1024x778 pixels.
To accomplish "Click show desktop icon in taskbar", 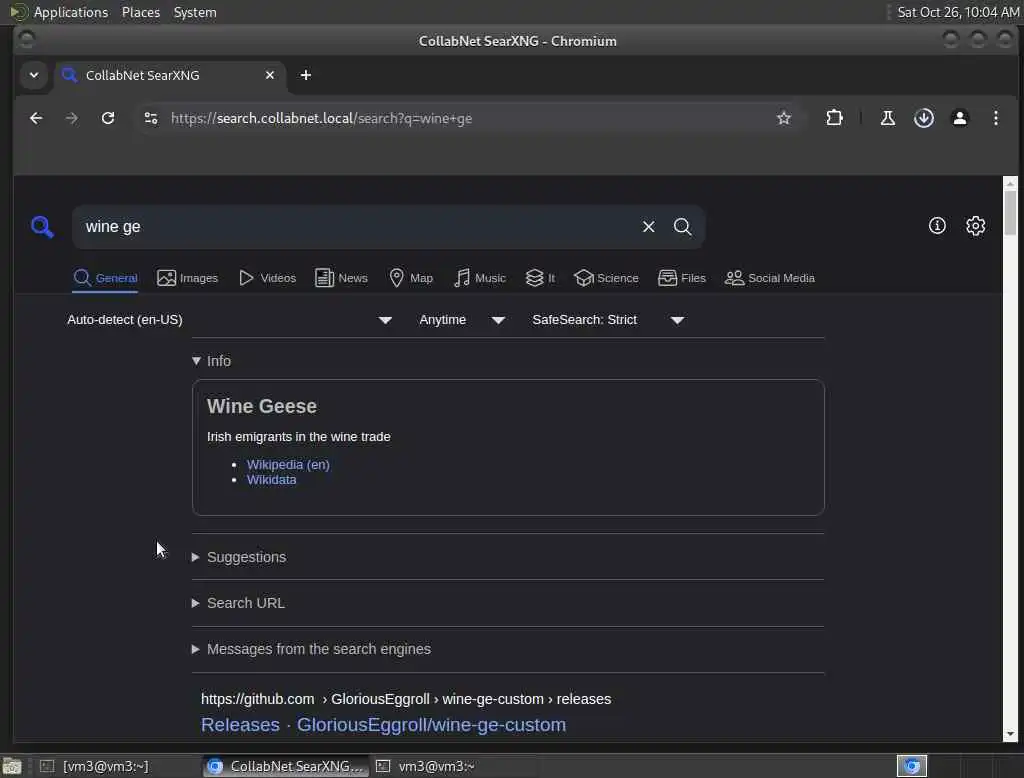I will click(12, 766).
